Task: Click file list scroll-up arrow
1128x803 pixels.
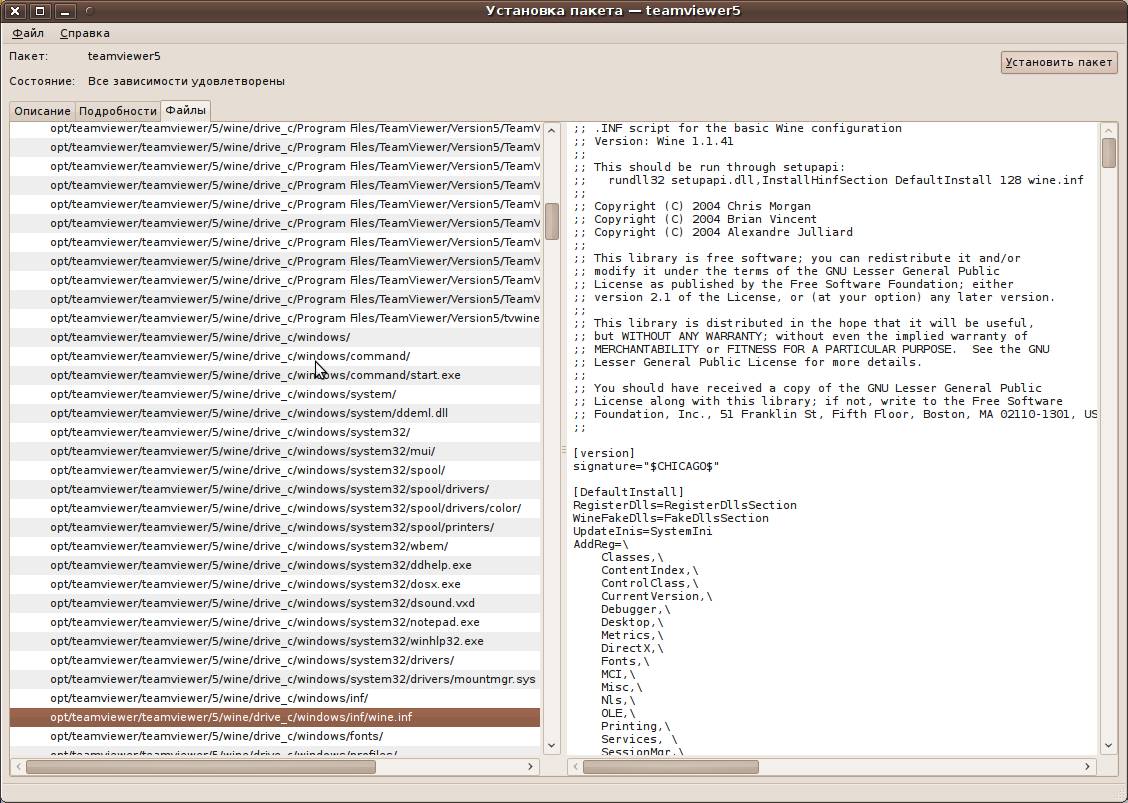Action: coord(552,130)
